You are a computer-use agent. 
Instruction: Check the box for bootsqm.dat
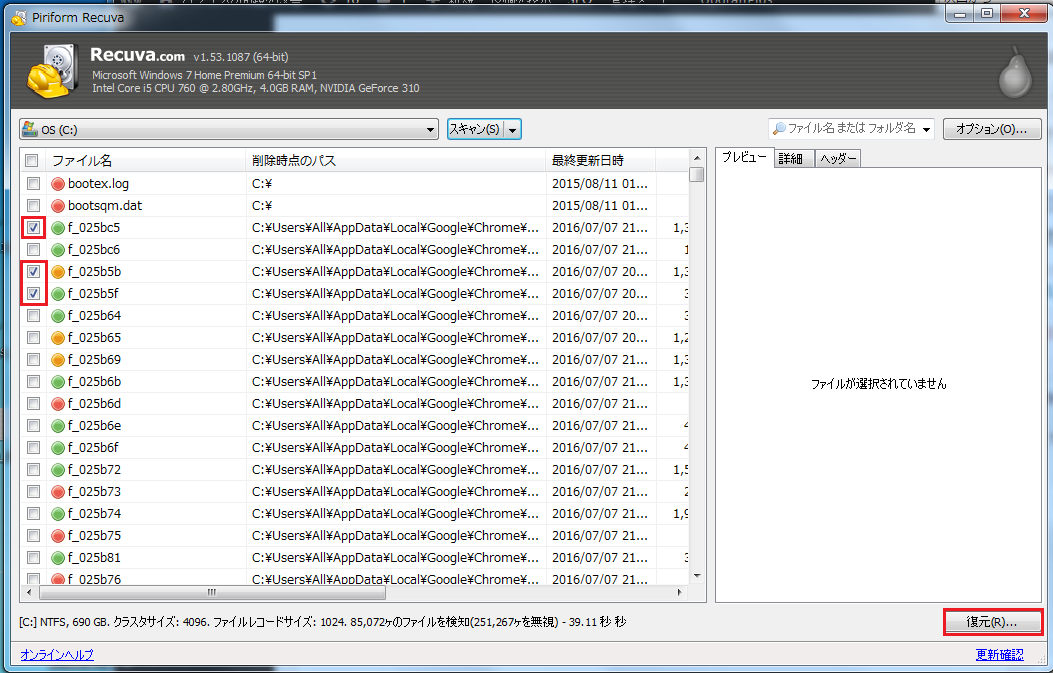pyautogui.click(x=33, y=206)
